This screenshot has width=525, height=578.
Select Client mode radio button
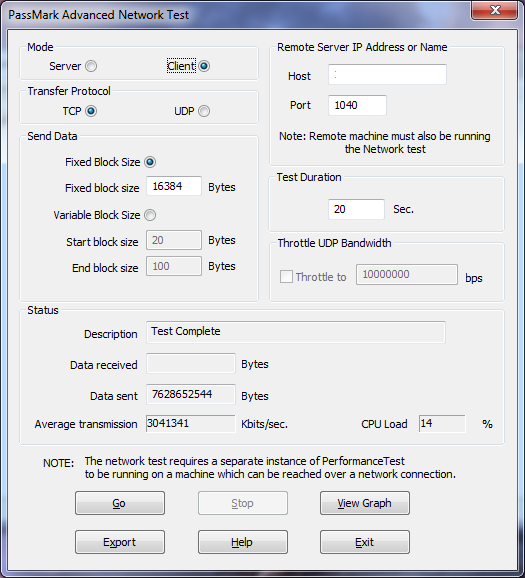tap(204, 66)
